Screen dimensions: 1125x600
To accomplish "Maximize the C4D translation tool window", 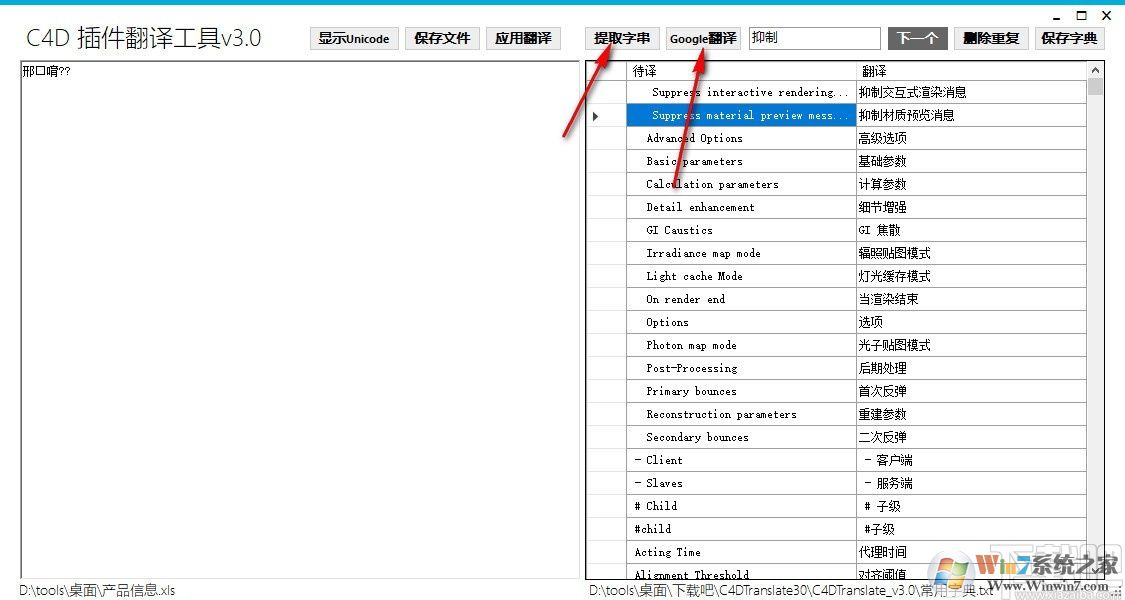I will (x=1081, y=16).
